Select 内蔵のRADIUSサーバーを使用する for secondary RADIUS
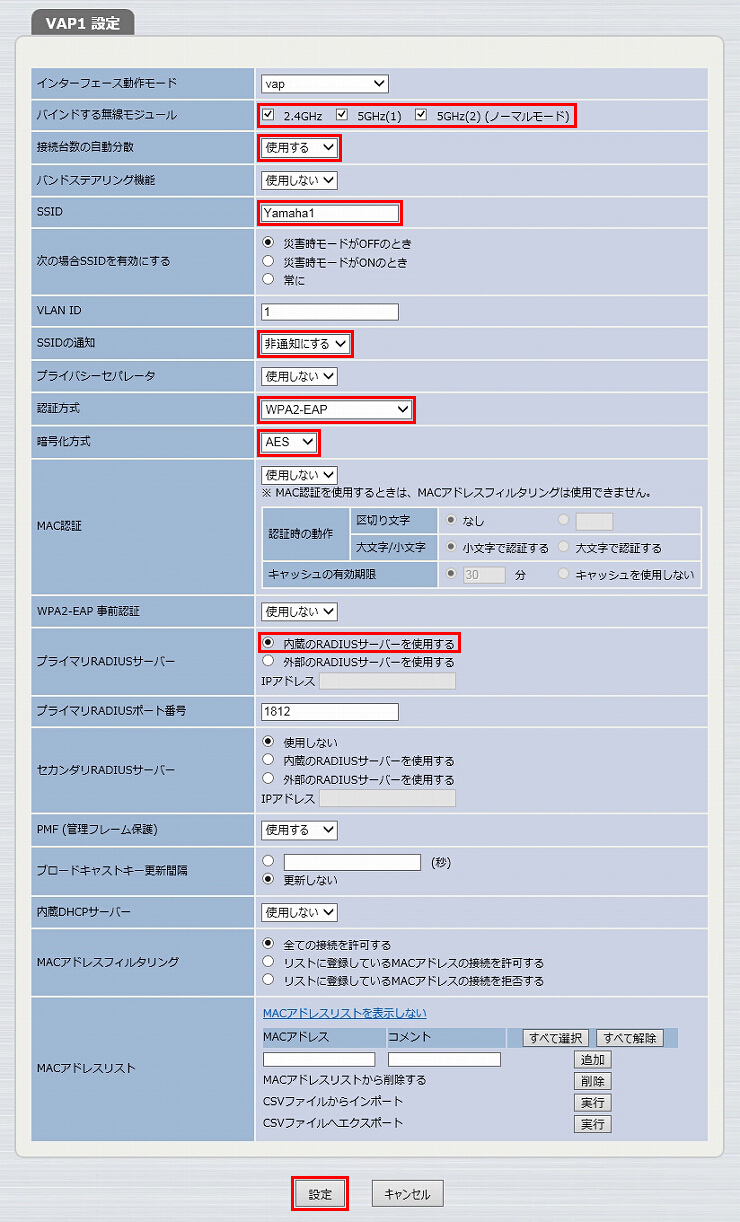This screenshot has width=740, height=1222. click(268, 760)
